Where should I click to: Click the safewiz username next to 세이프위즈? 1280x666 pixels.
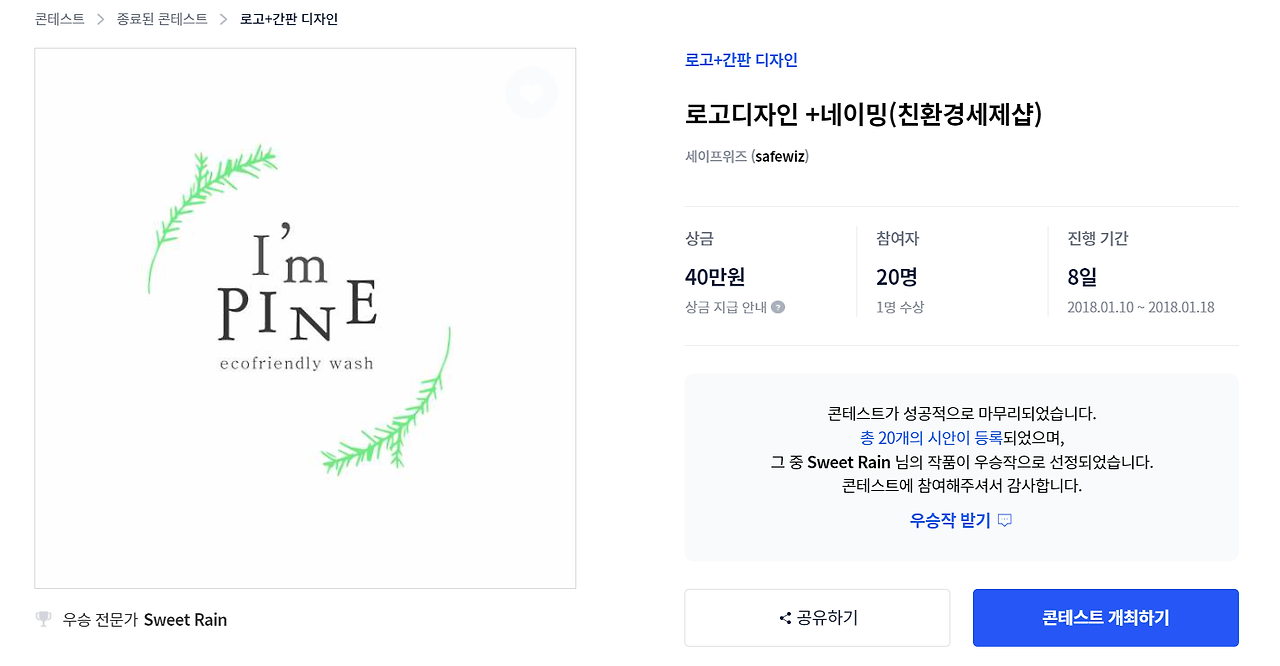click(x=780, y=157)
